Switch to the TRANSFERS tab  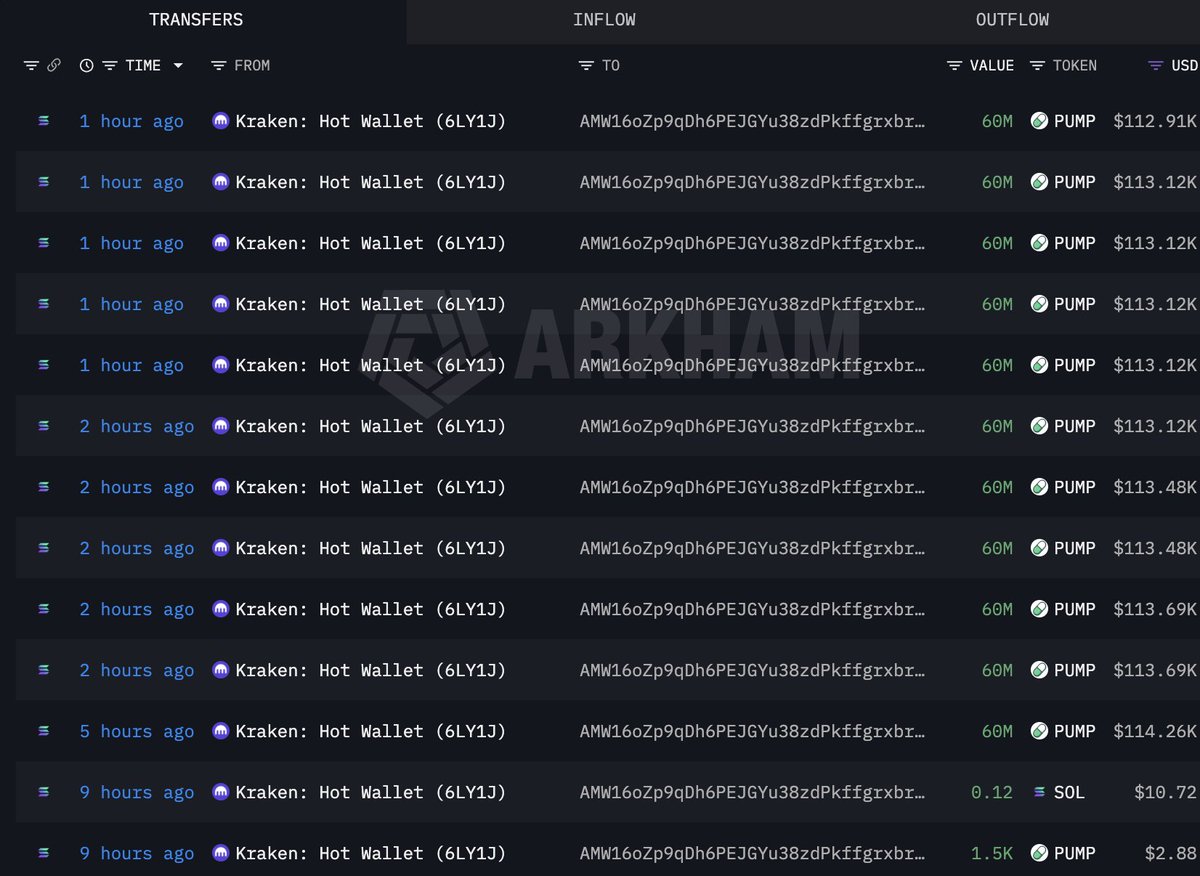point(196,20)
